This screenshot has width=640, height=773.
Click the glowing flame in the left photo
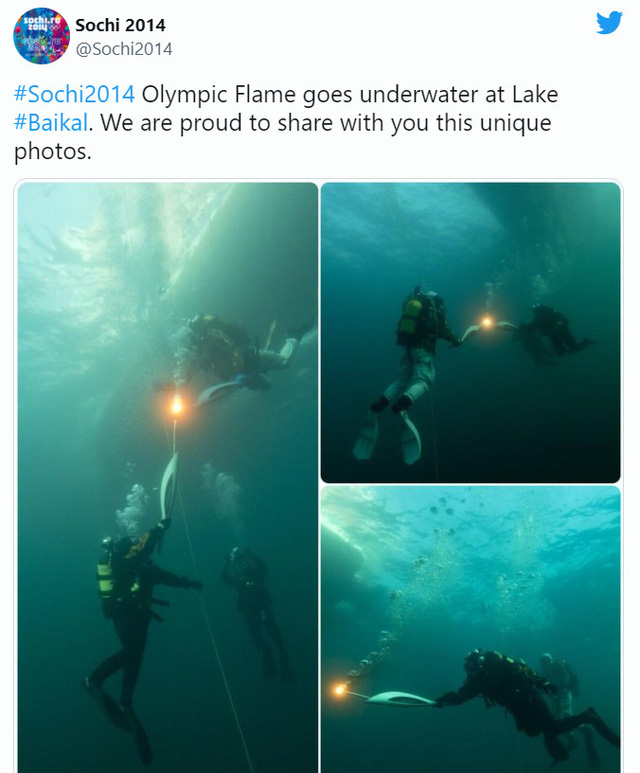pos(177,406)
